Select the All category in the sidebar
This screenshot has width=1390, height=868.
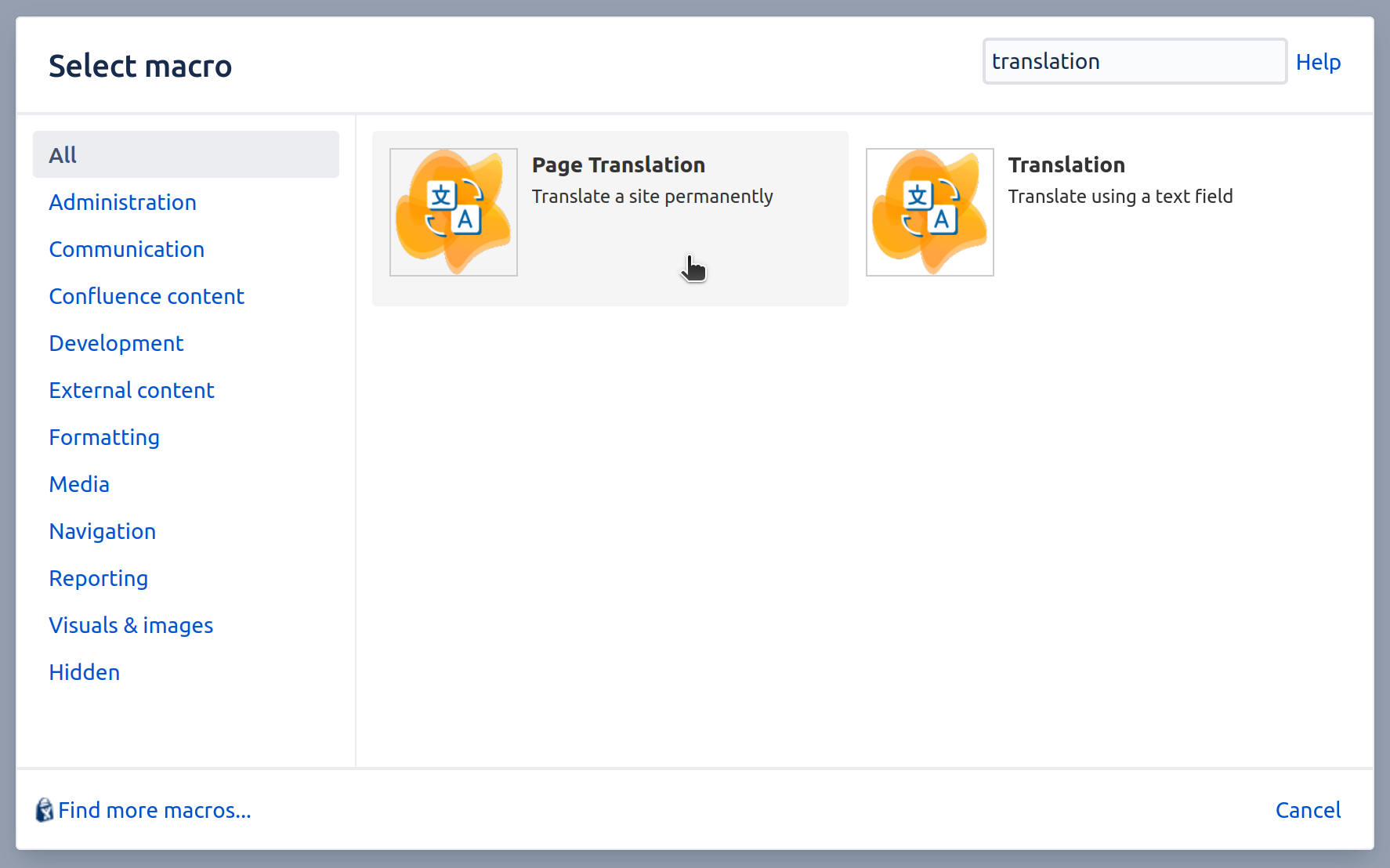tap(63, 154)
